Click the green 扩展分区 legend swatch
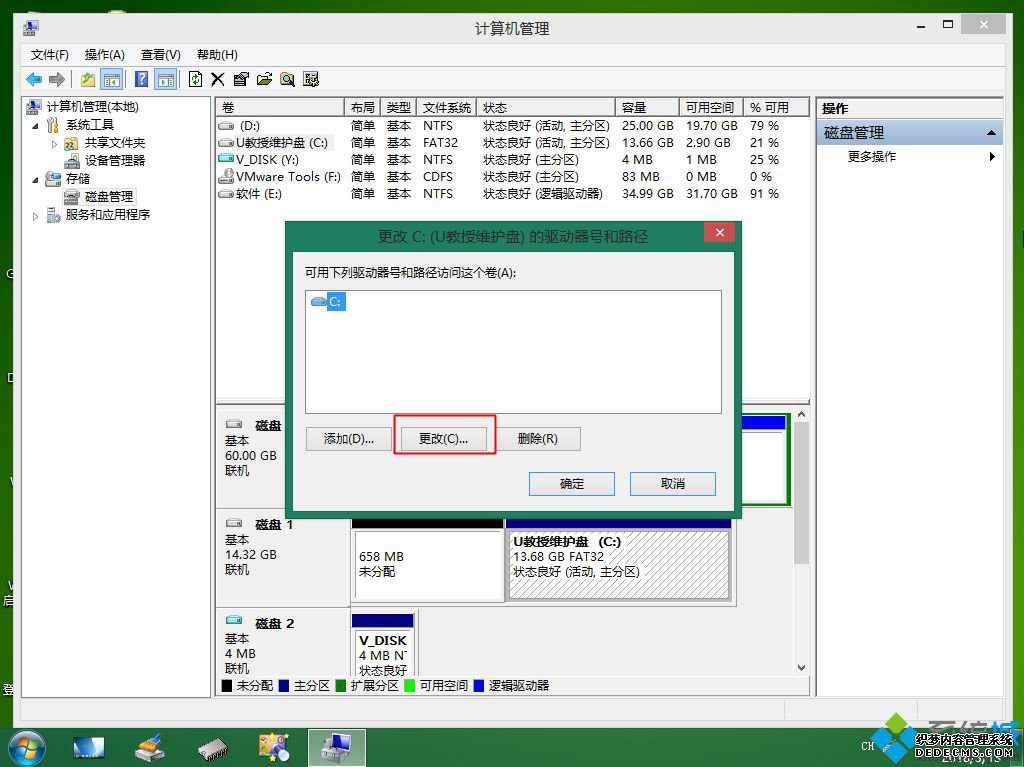This screenshot has width=1024, height=767. (x=340, y=685)
